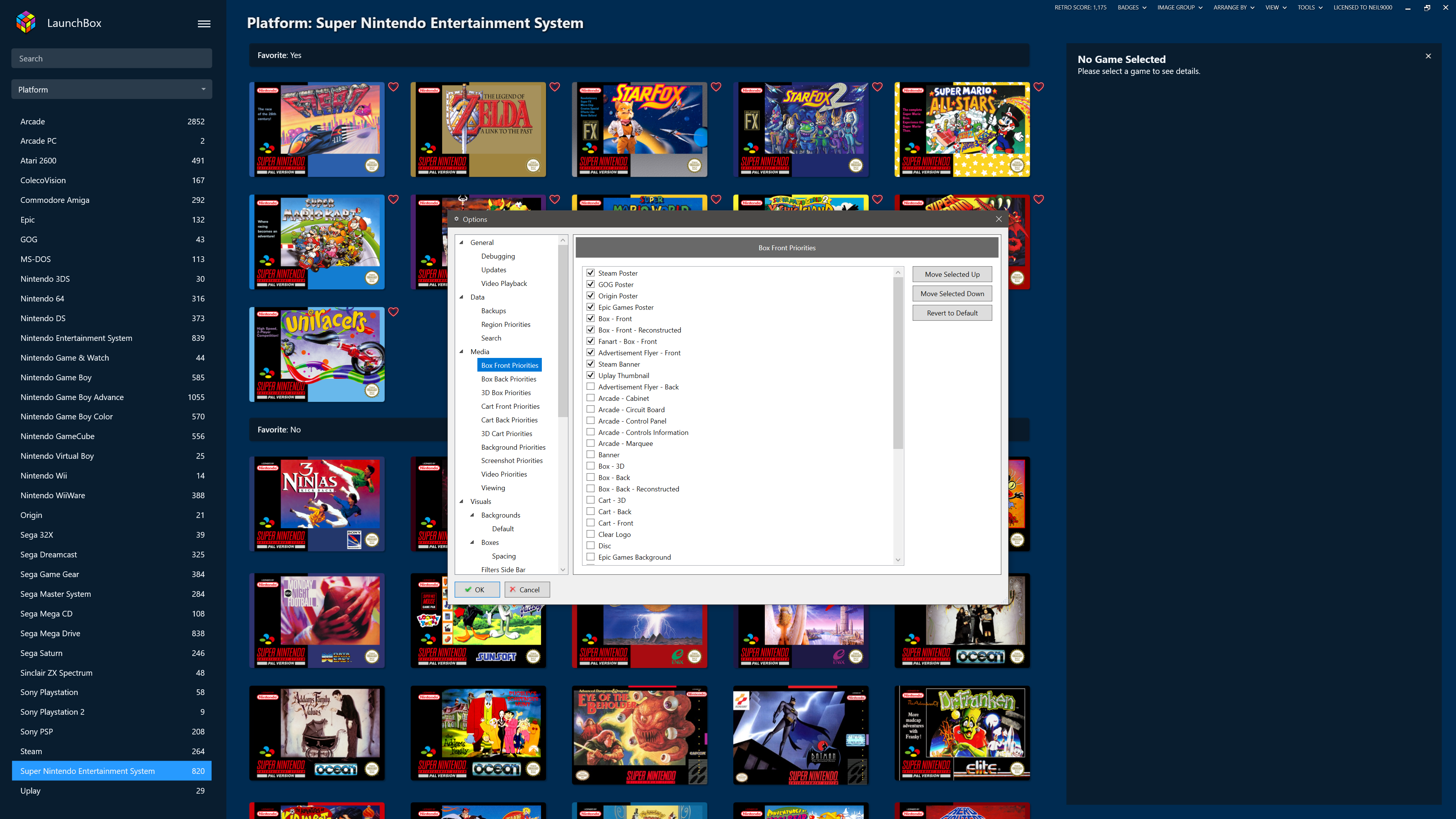1456x819 pixels.
Task: Click Move Selected Up button
Action: [952, 274]
